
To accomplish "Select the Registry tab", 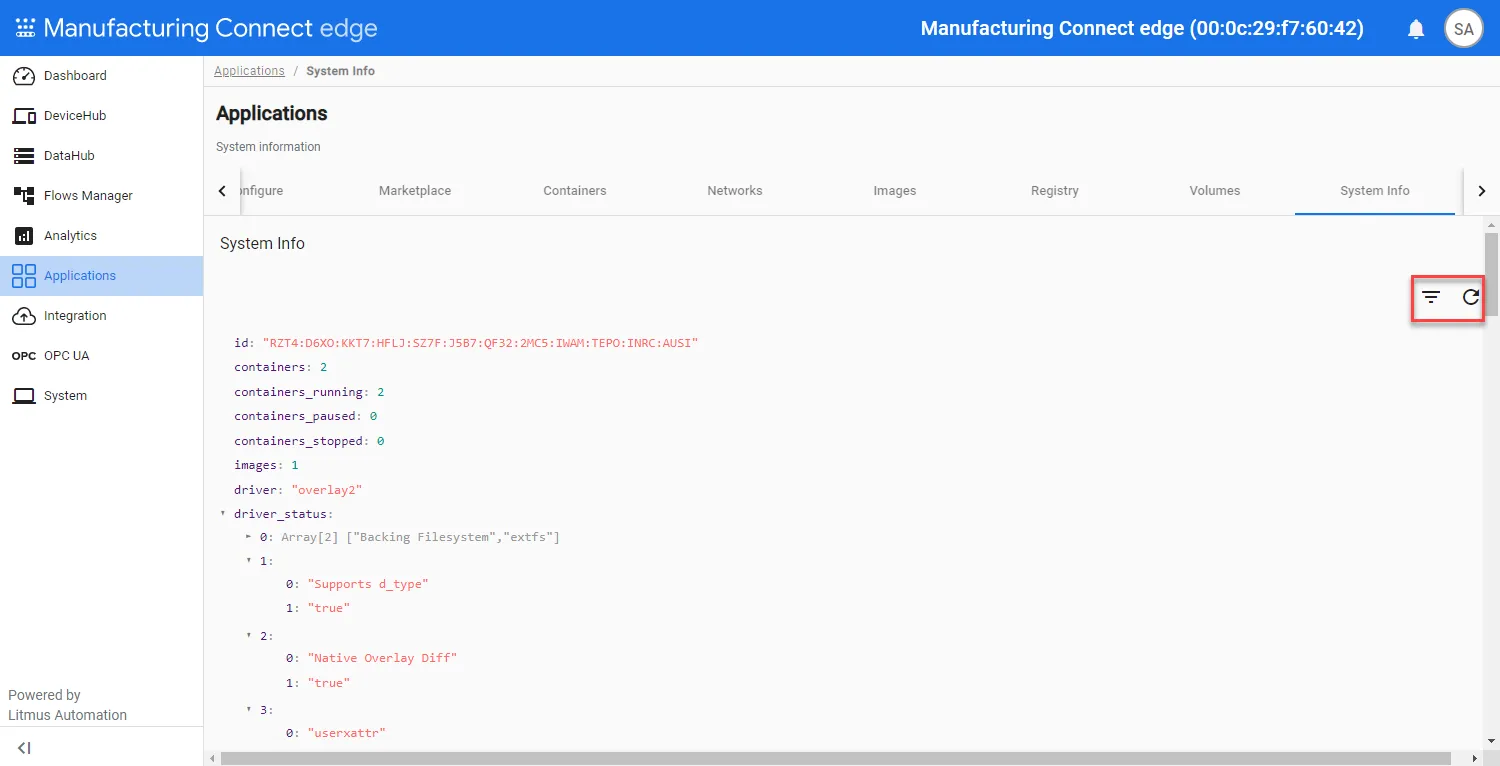I will 1055,191.
